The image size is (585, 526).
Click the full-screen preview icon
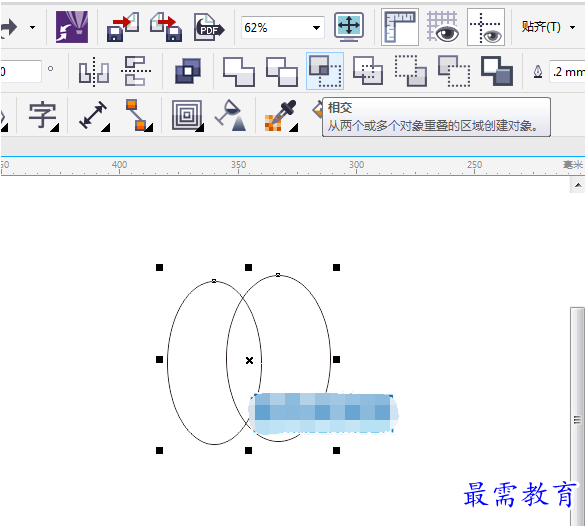click(349, 27)
